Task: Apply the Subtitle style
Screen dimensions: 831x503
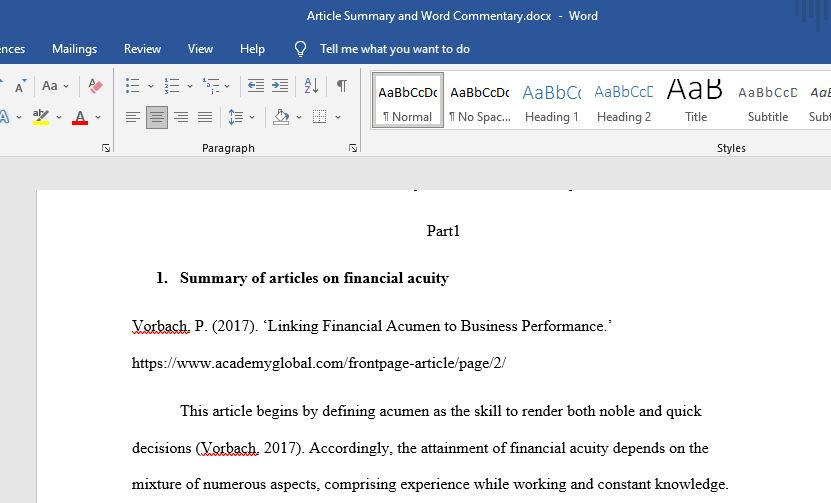Action: [767, 100]
